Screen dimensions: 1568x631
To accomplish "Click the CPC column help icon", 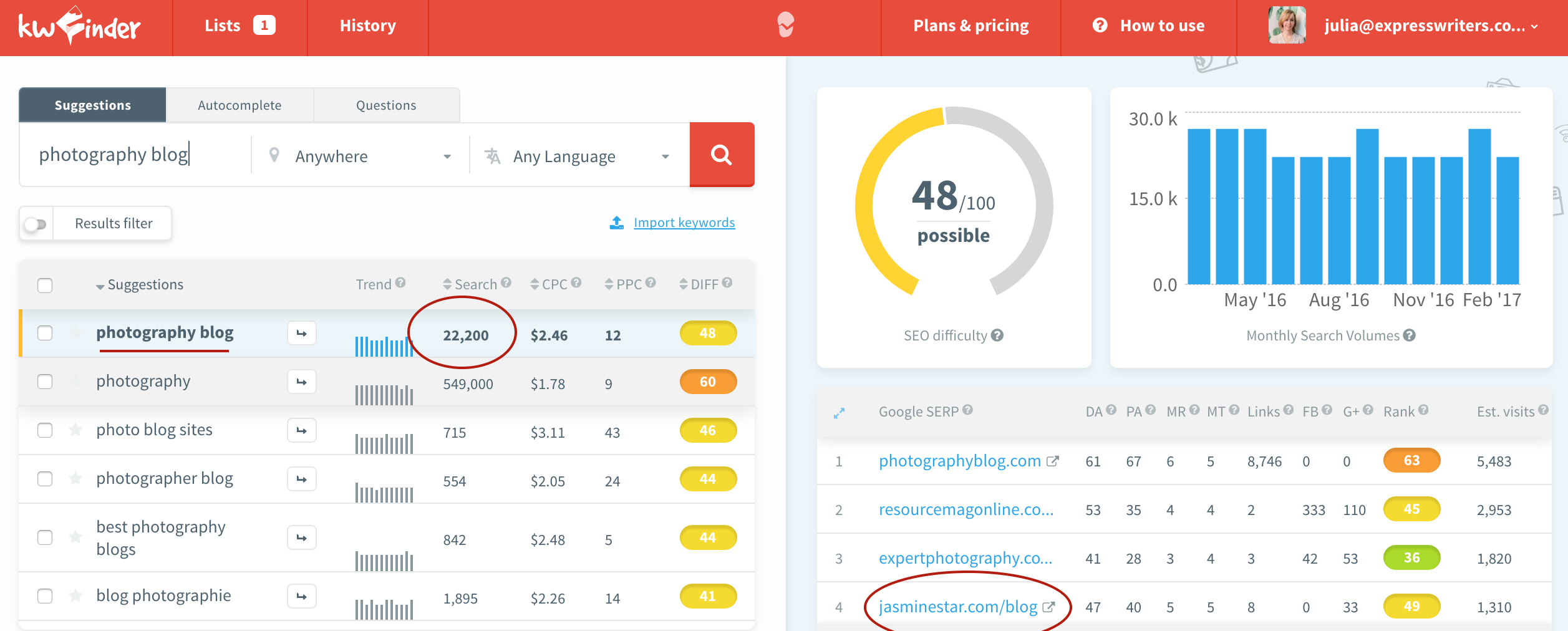I will point(576,282).
